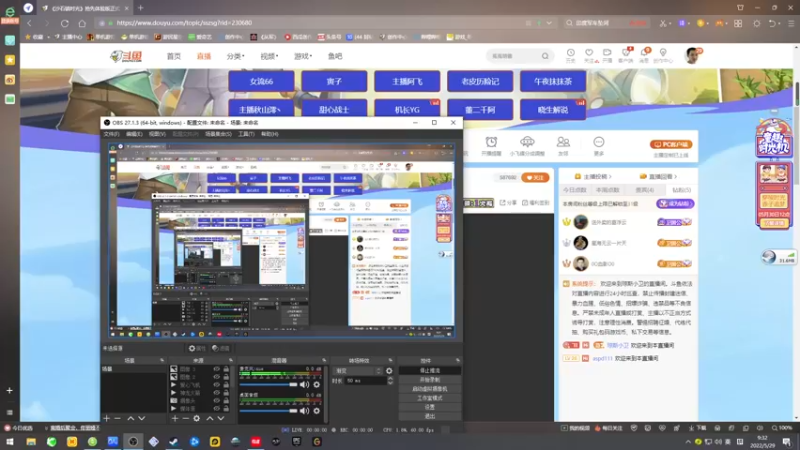Remove the selected OBS source
This screenshot has height=450, width=800.
click(x=186, y=418)
